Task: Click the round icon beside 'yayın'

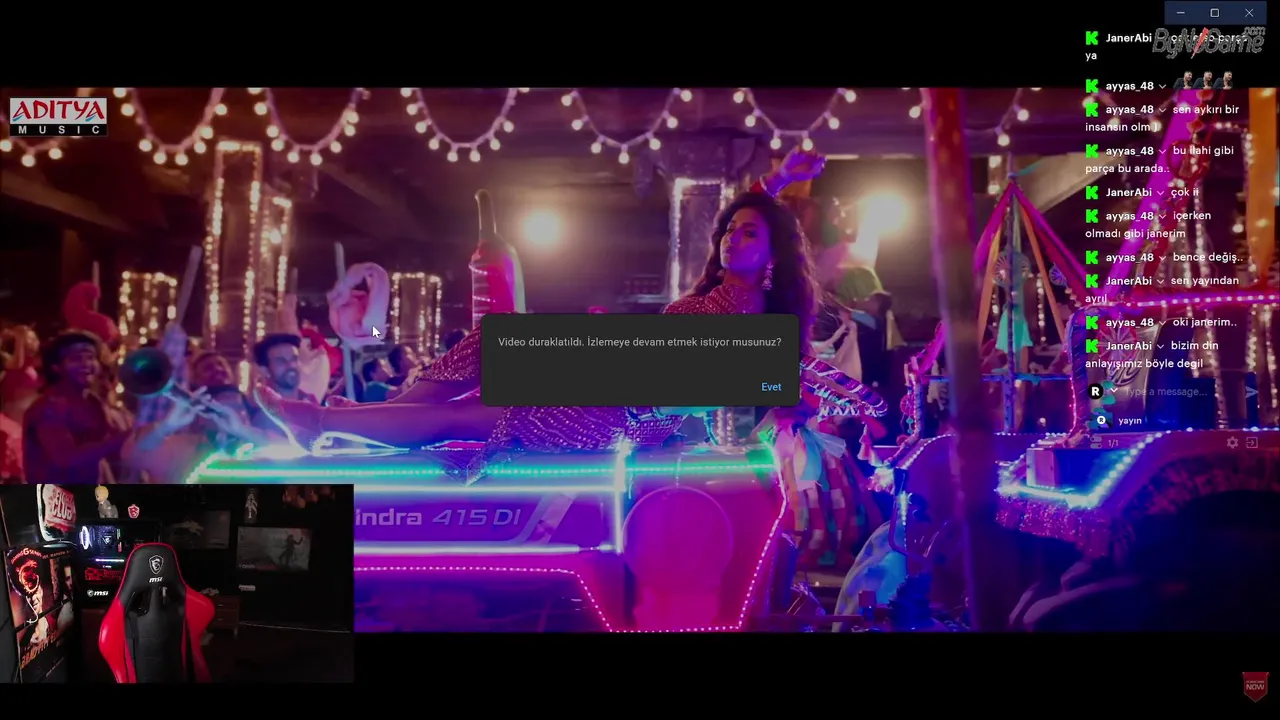Action: pyautogui.click(x=1102, y=421)
